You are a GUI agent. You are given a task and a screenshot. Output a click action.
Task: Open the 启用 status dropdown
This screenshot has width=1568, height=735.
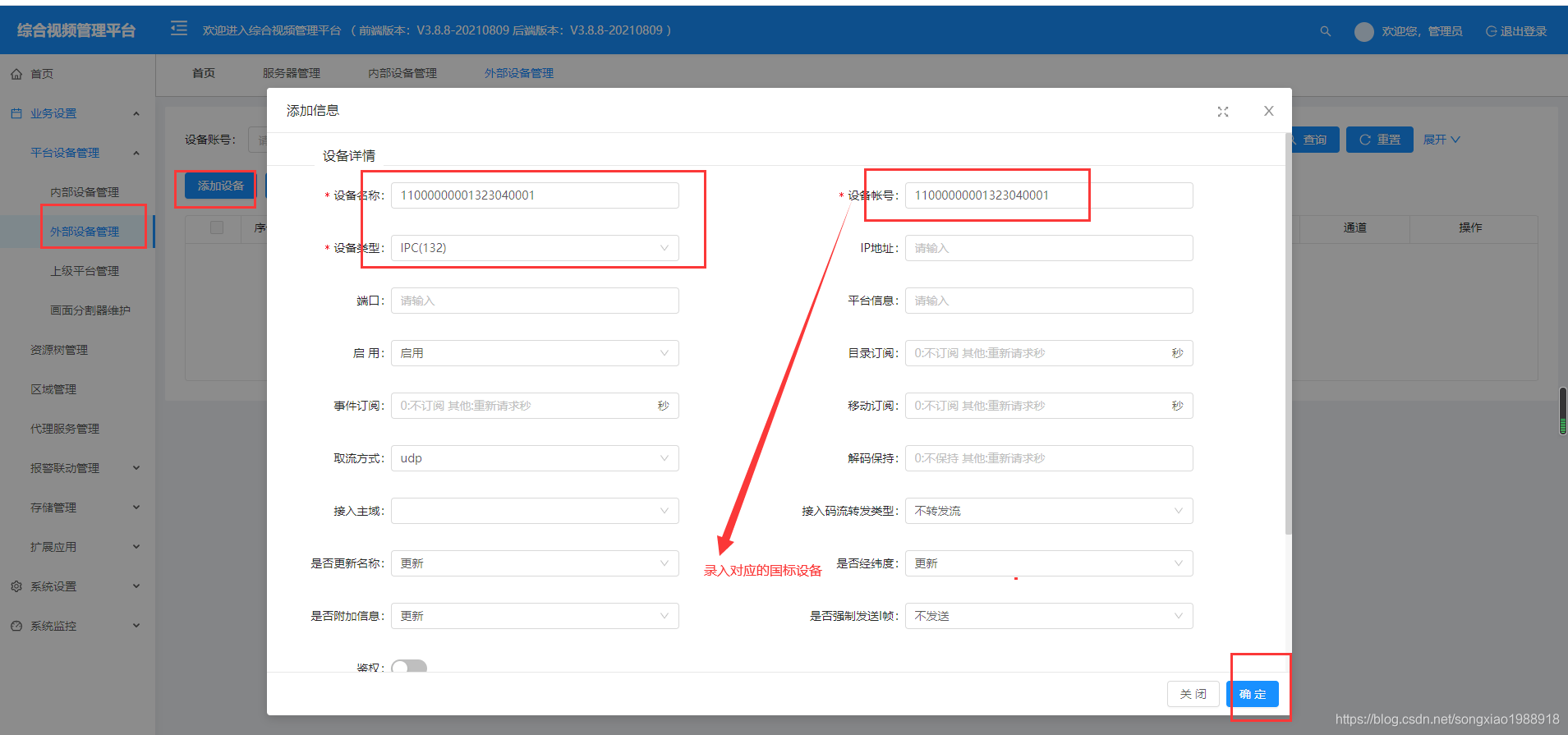pyautogui.click(x=535, y=353)
